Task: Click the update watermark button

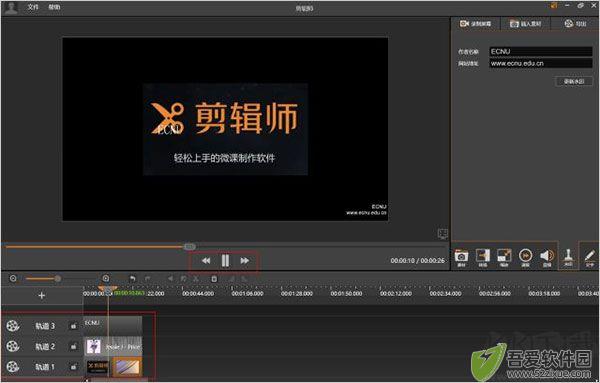Action: pyautogui.click(x=574, y=81)
